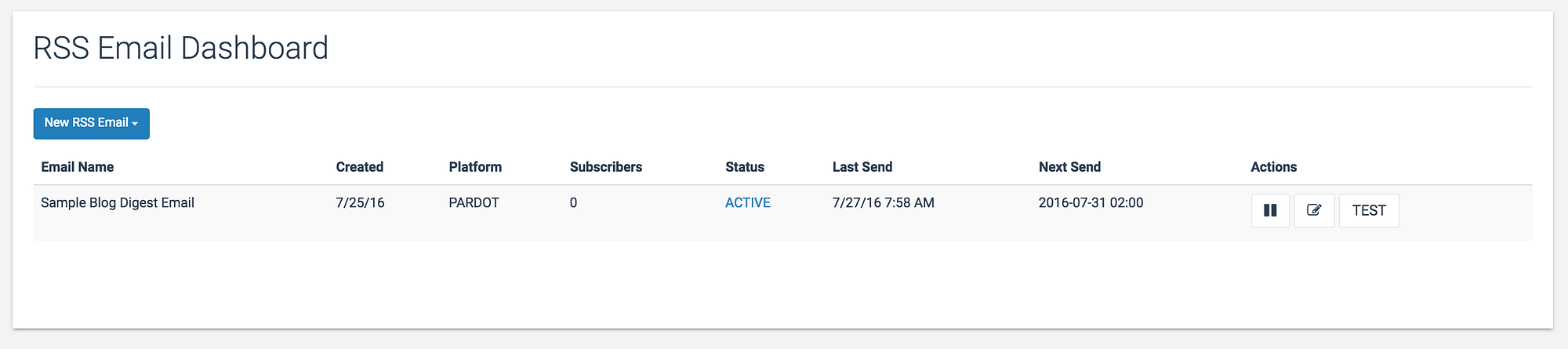Click the PARDOT platform cell
Screen dimensions: 1568x349
[x=474, y=202]
